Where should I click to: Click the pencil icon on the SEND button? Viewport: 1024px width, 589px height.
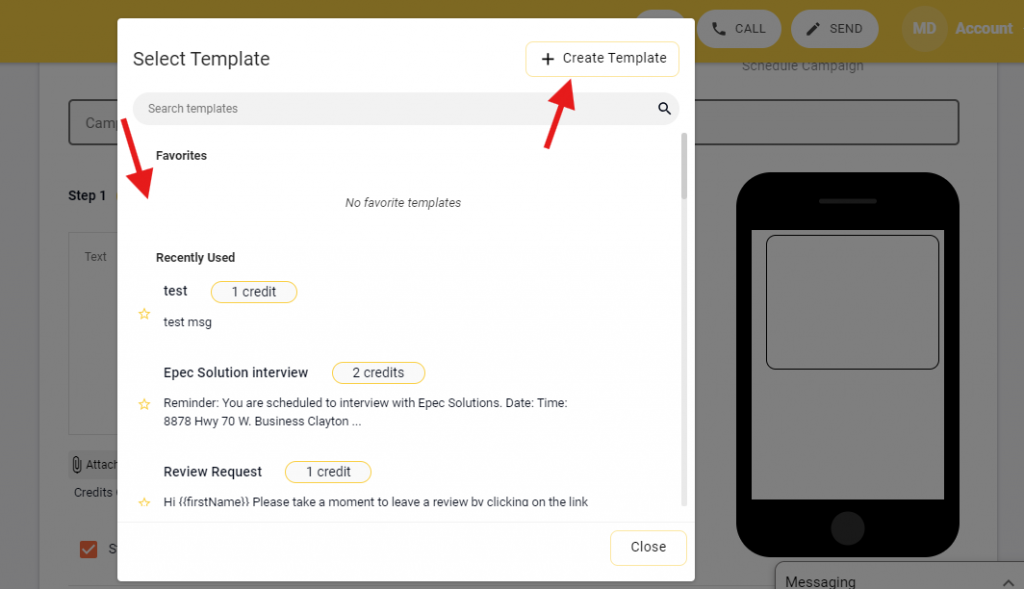click(x=810, y=28)
